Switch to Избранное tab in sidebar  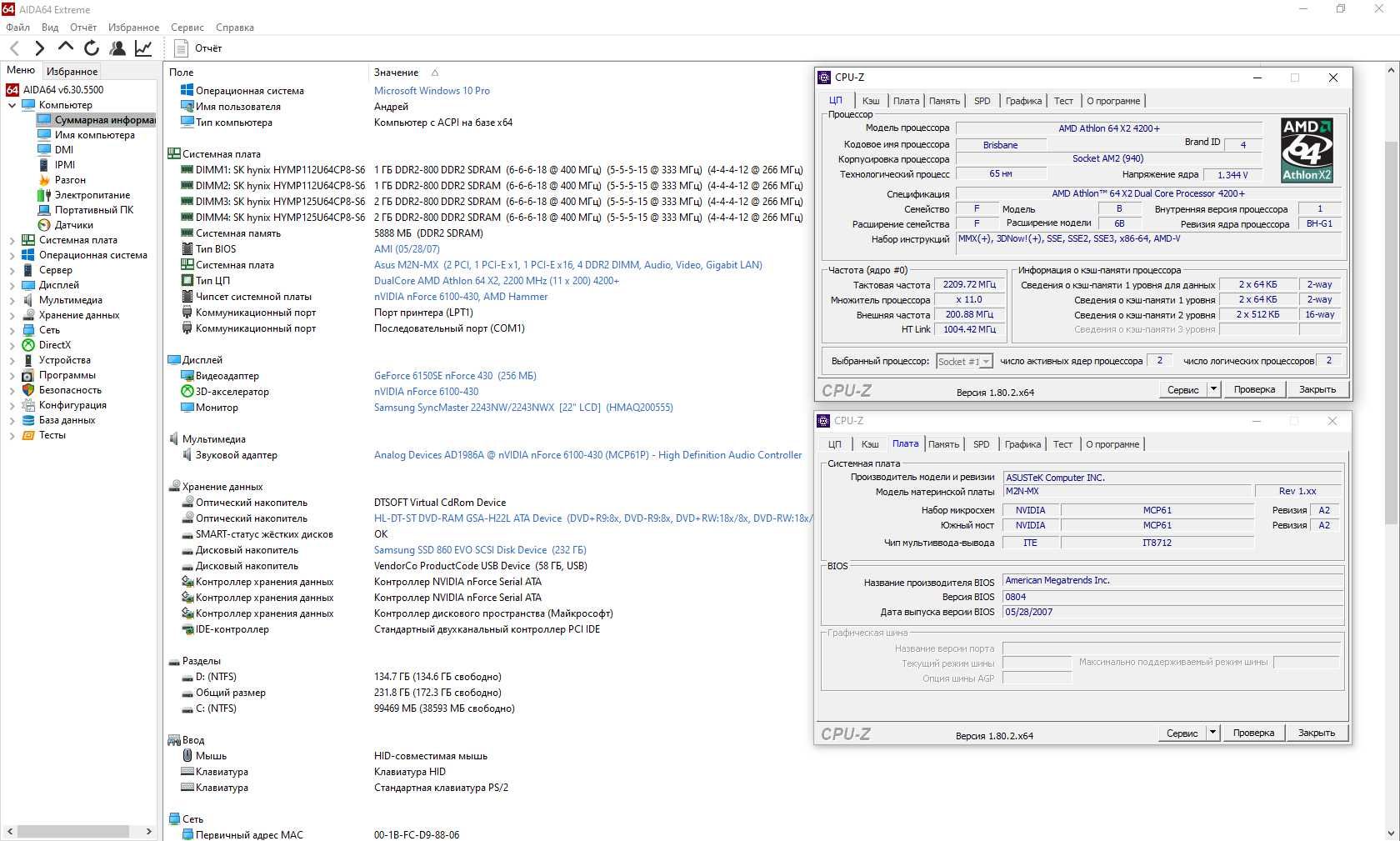(x=72, y=72)
